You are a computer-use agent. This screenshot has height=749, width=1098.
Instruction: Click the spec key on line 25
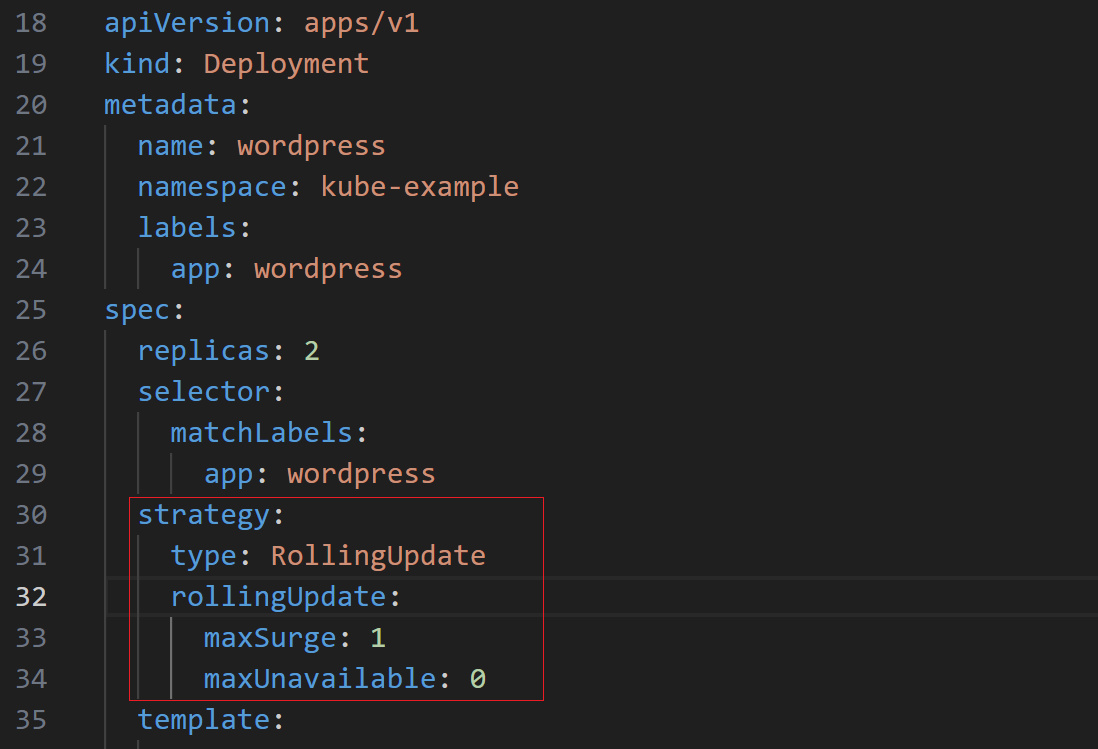[137, 310]
